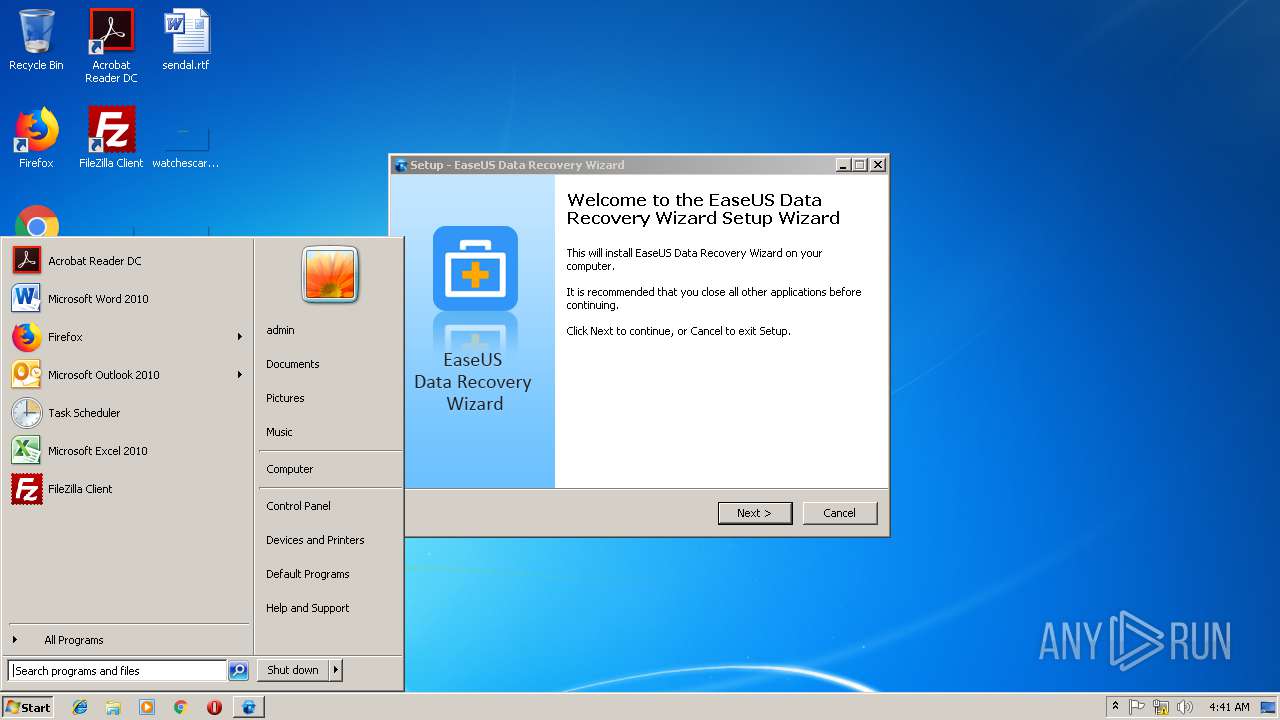This screenshot has height=720, width=1280.
Task: Open the Recycle Bin desktop icon
Action: pyautogui.click(x=36, y=40)
